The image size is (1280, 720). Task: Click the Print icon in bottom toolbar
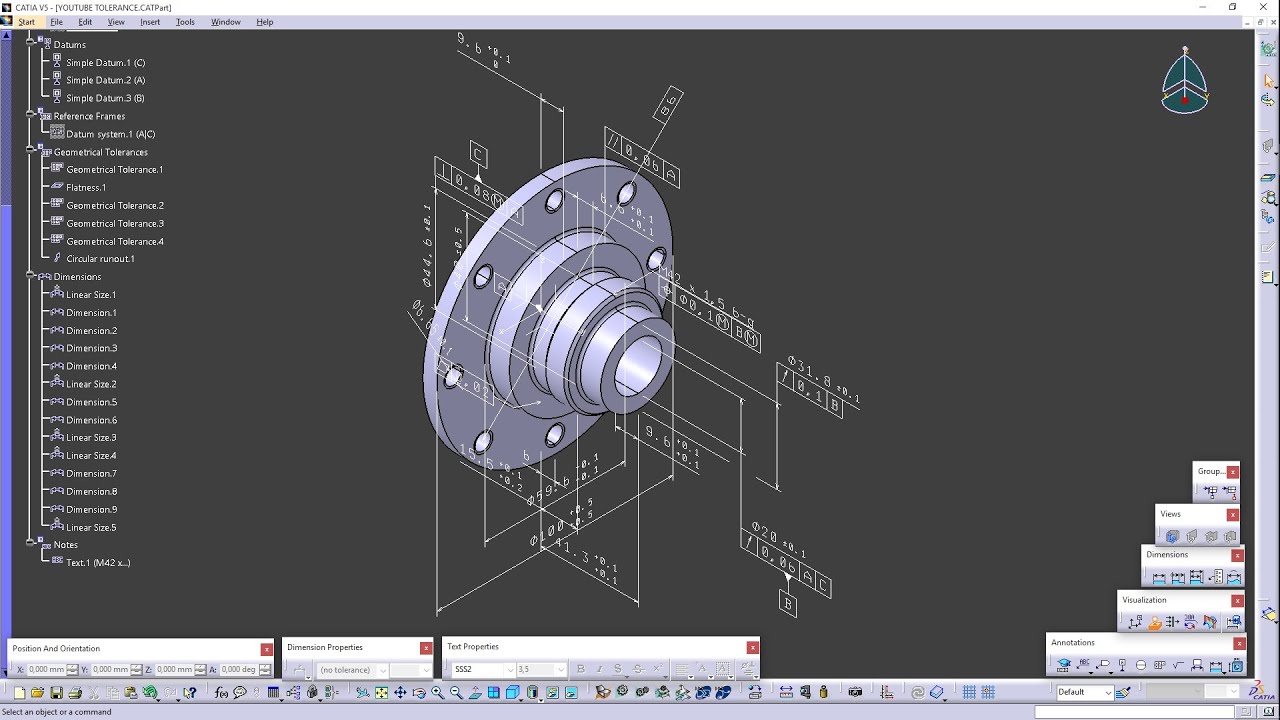(x=75, y=692)
